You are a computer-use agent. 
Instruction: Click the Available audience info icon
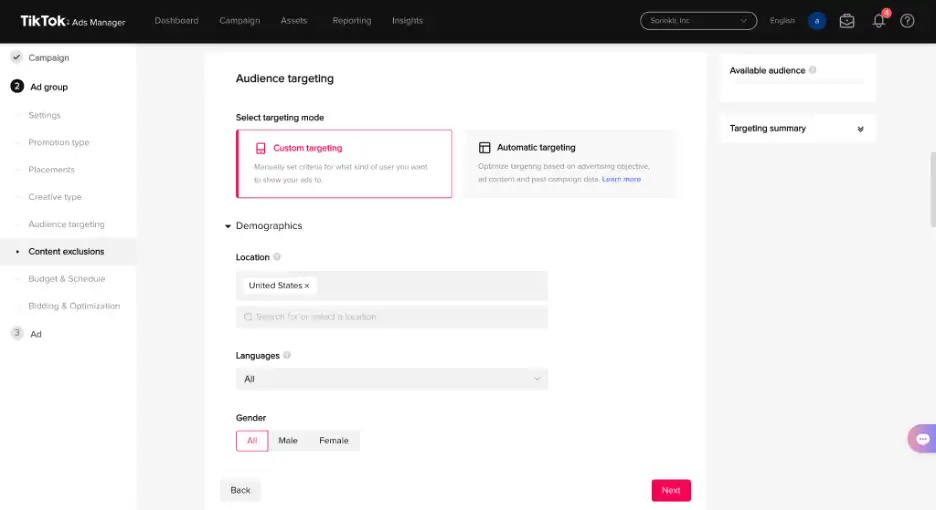click(812, 70)
